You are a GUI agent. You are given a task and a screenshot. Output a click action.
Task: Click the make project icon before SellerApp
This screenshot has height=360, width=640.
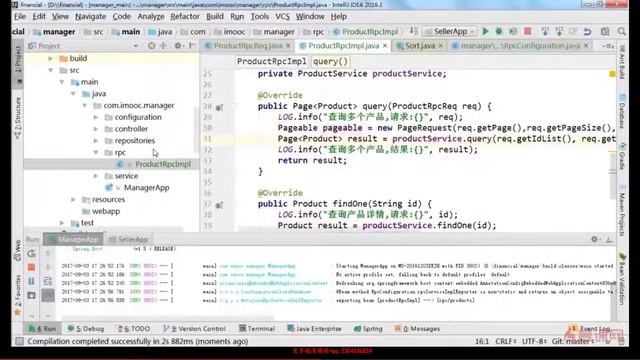(x=413, y=31)
